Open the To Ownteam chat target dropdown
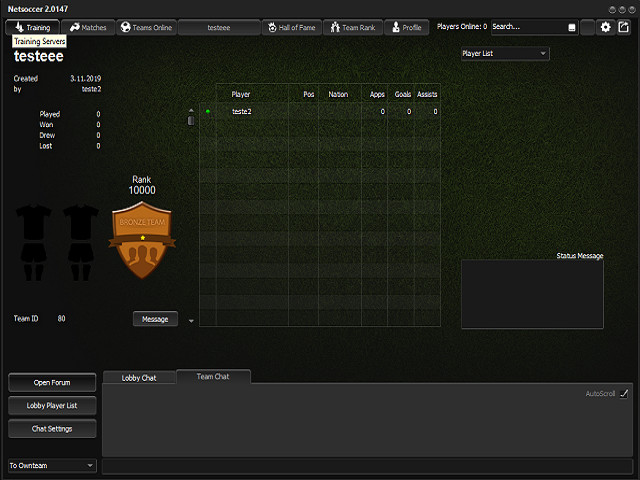Screen dimensions: 640x480 pyautogui.click(x=51, y=465)
